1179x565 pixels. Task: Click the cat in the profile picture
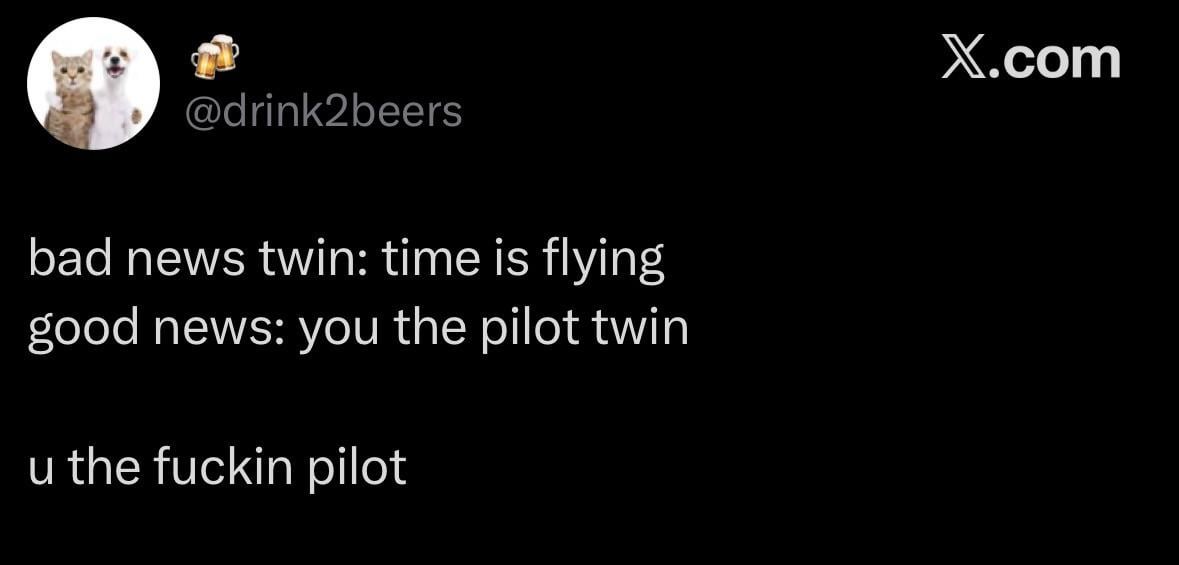point(71,97)
